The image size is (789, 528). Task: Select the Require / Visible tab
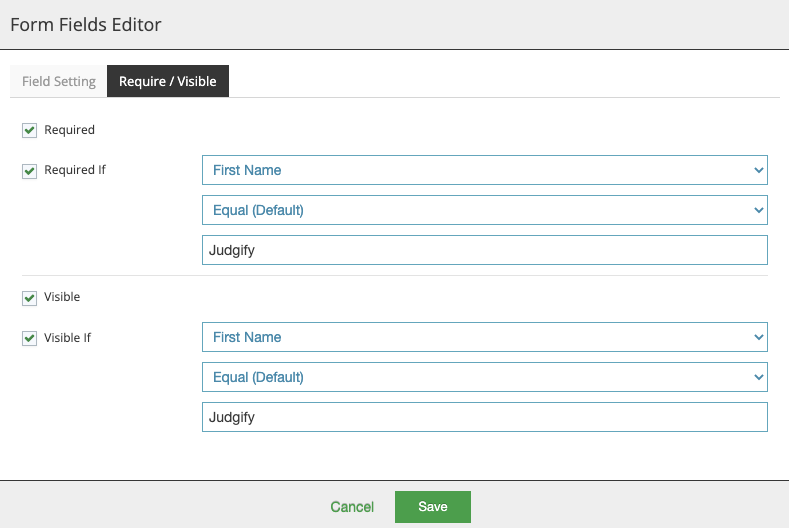pyautogui.click(x=168, y=81)
